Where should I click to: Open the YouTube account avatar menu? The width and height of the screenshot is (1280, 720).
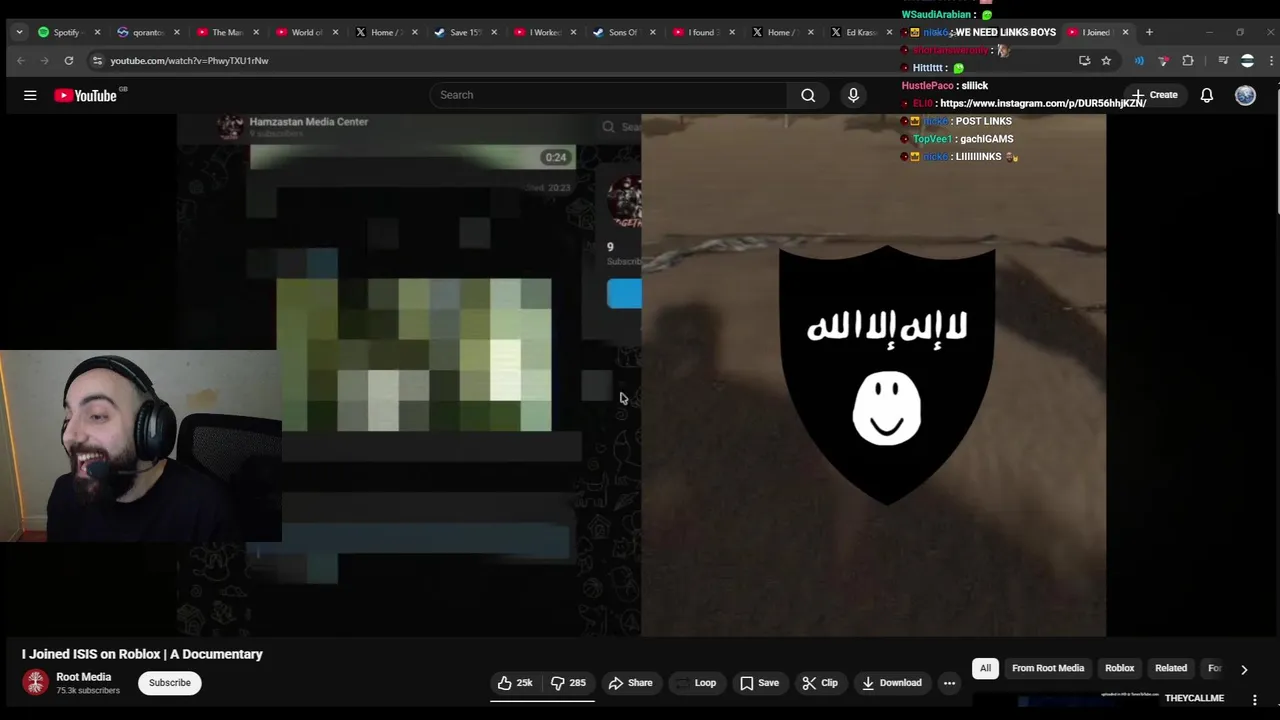1245,95
